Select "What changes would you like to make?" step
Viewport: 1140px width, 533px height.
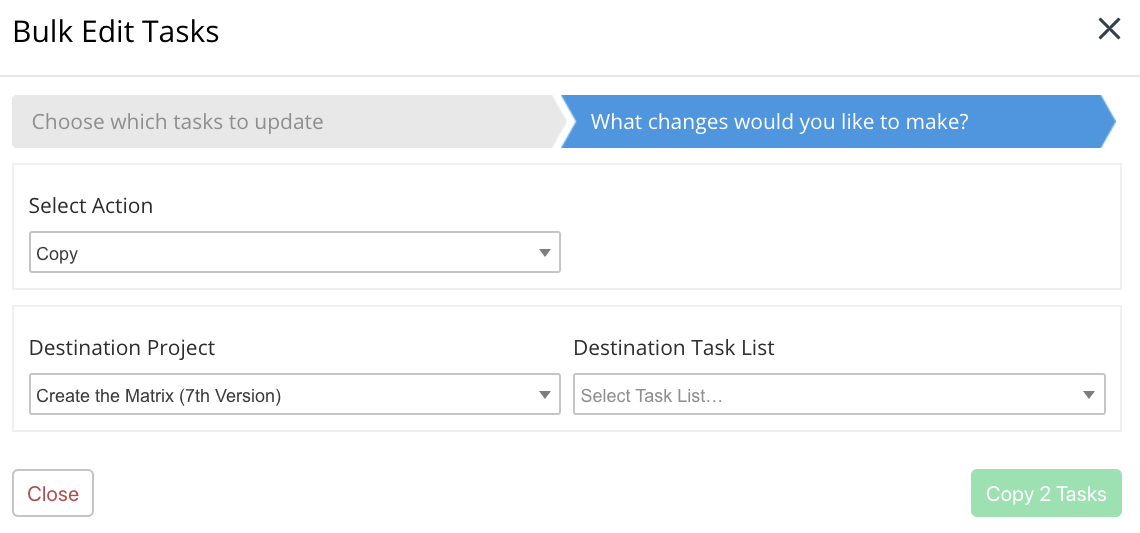(779, 122)
